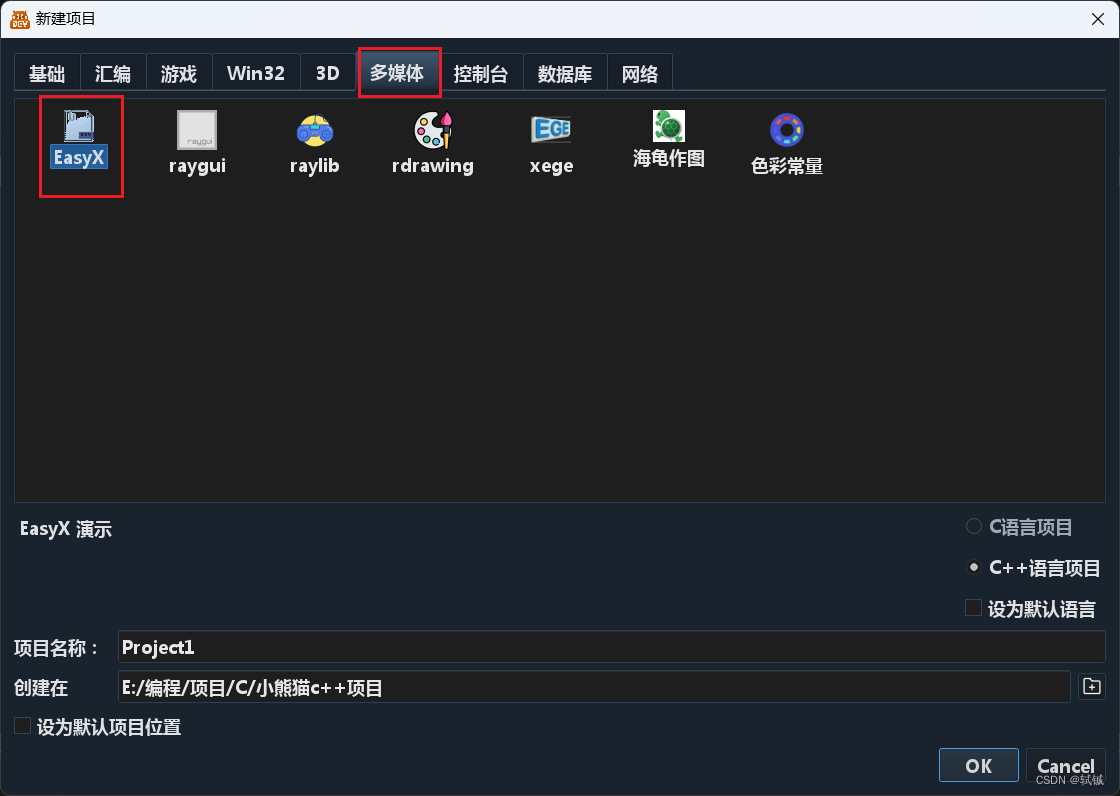Open the Win32 tab
The height and width of the screenshot is (796, 1120).
pyautogui.click(x=256, y=73)
